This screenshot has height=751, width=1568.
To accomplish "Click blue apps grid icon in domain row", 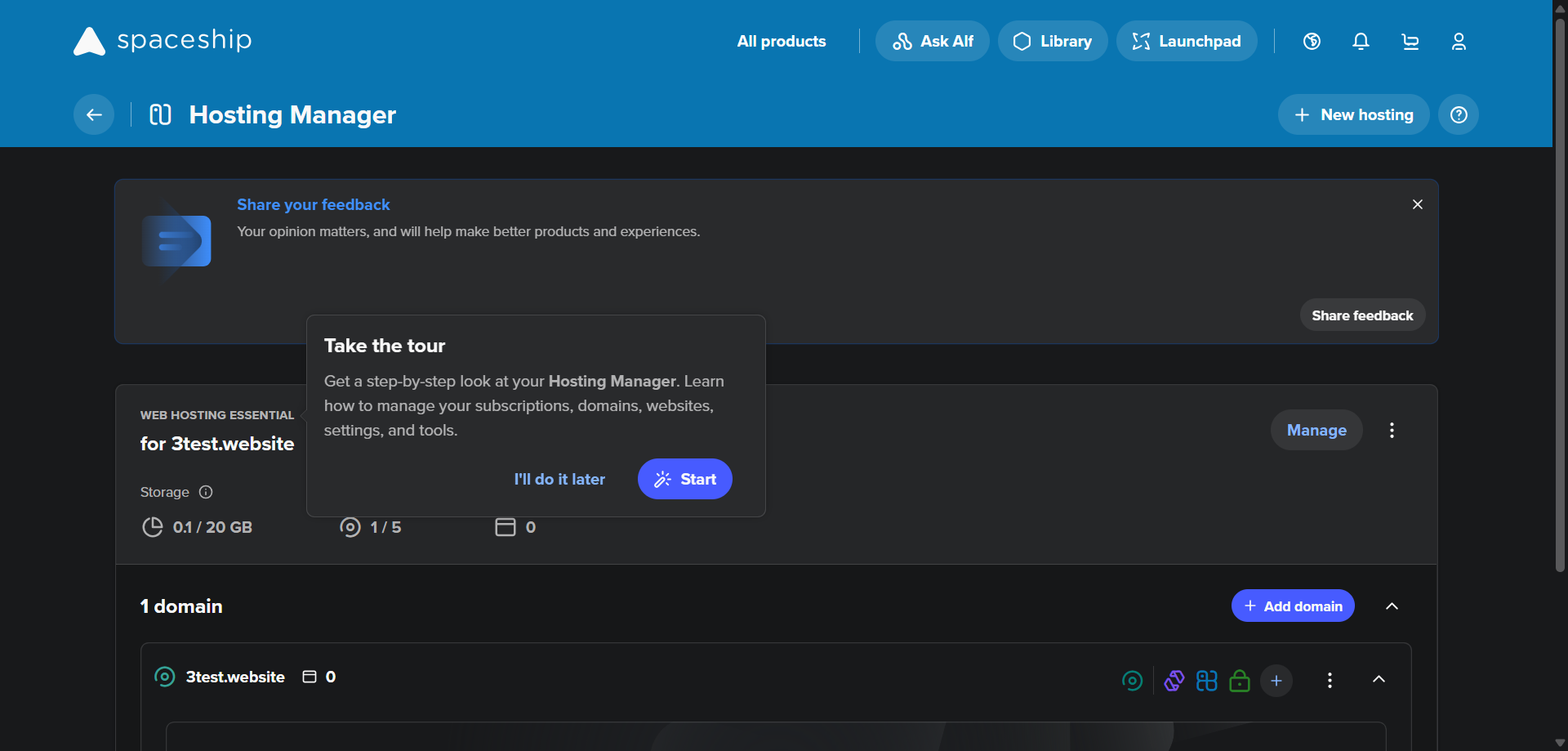I will (1206, 681).
